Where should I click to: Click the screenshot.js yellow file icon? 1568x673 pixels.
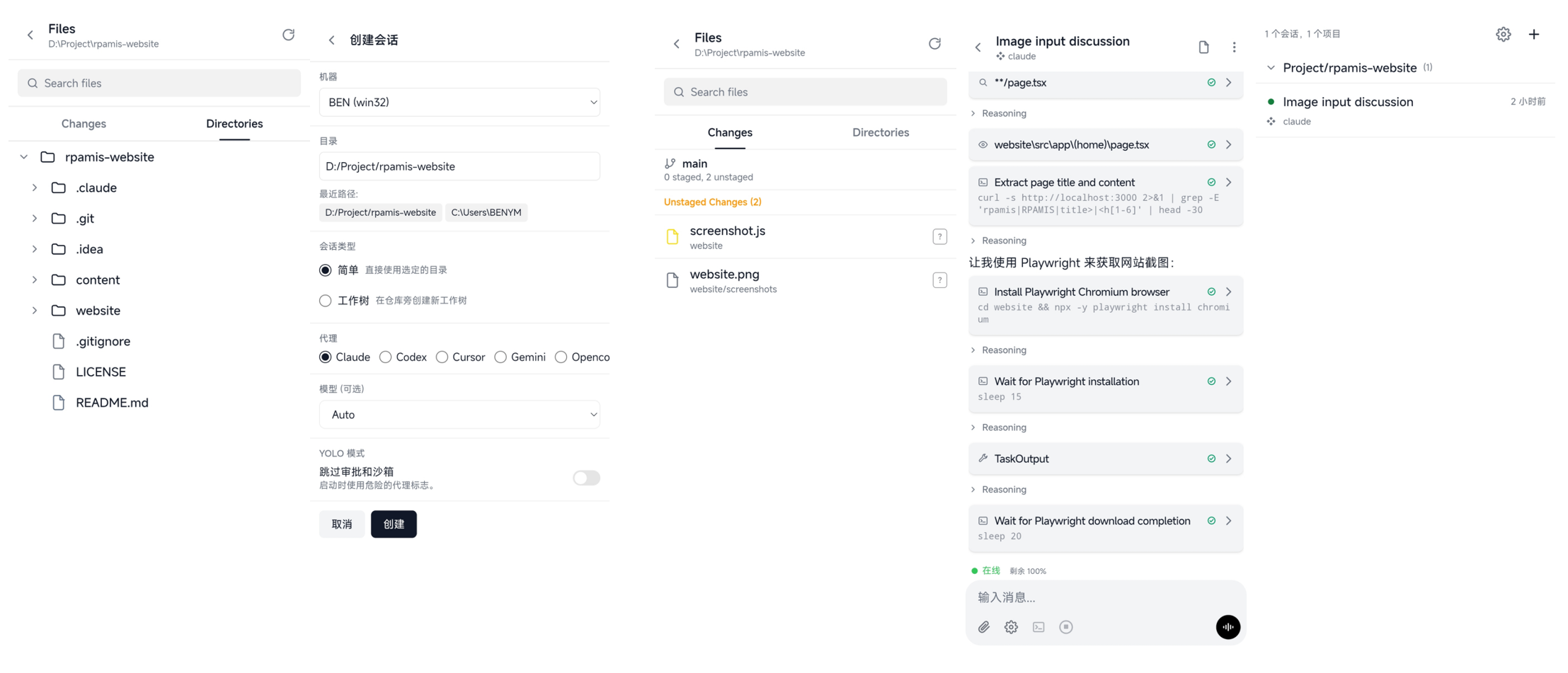click(673, 237)
